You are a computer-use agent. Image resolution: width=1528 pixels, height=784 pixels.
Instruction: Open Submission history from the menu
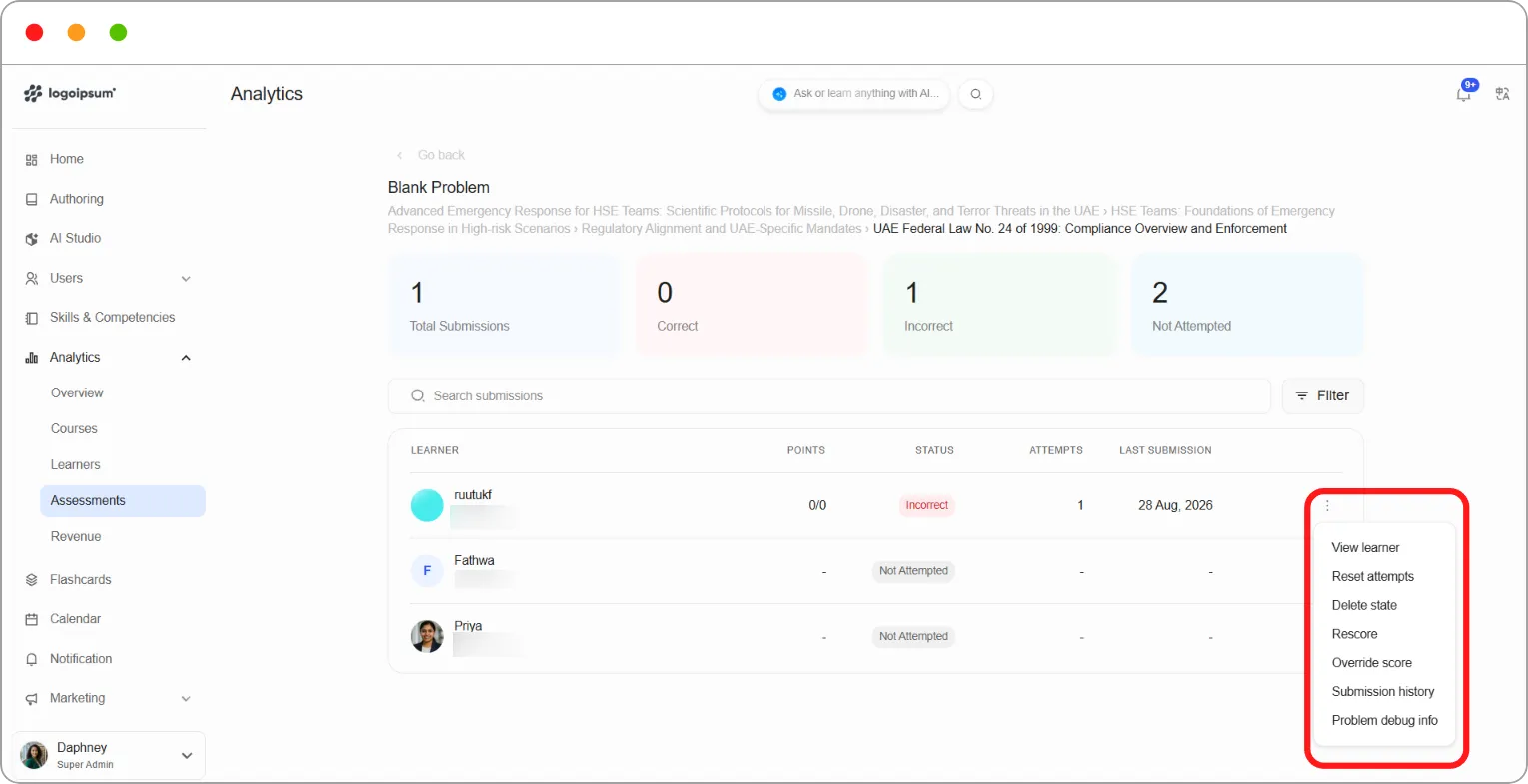(x=1383, y=692)
